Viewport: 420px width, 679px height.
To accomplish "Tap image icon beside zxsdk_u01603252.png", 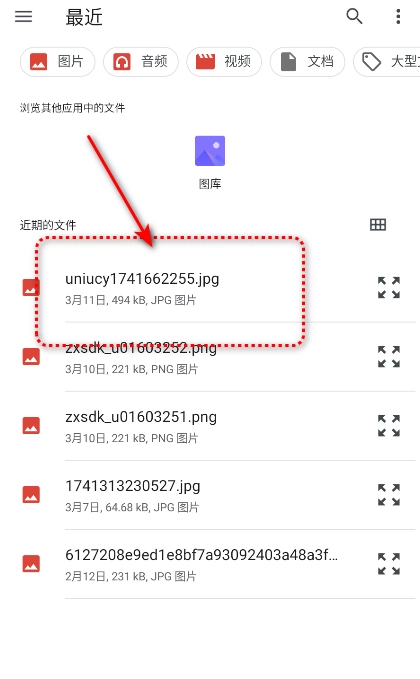I will [31, 357].
